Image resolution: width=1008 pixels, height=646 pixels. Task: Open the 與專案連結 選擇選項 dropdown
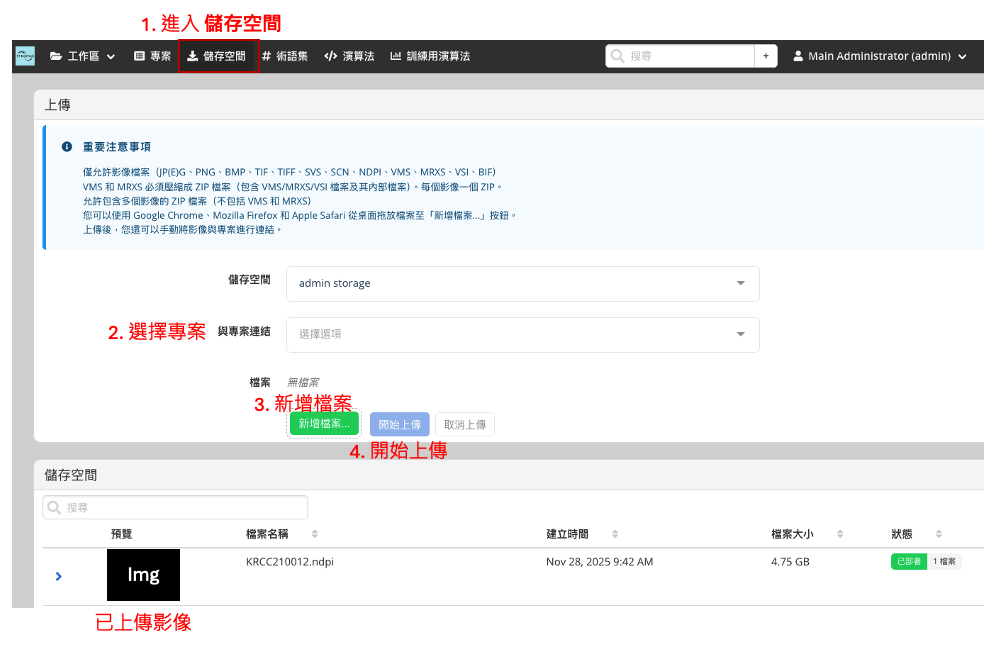point(522,334)
